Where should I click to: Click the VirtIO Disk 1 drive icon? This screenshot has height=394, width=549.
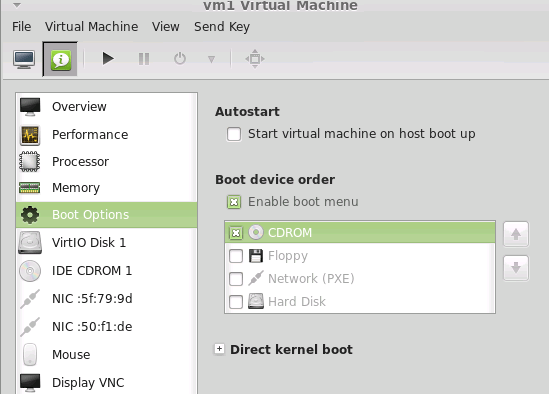30,242
